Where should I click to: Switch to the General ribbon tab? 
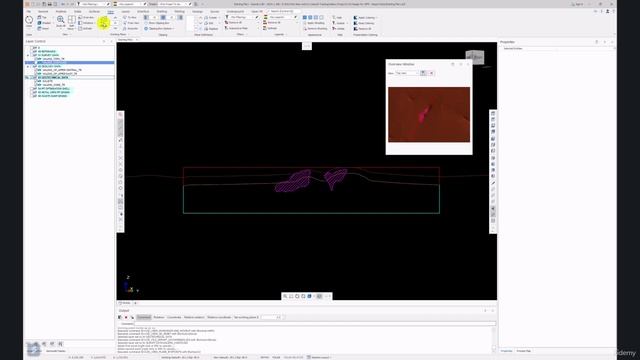[43, 11]
